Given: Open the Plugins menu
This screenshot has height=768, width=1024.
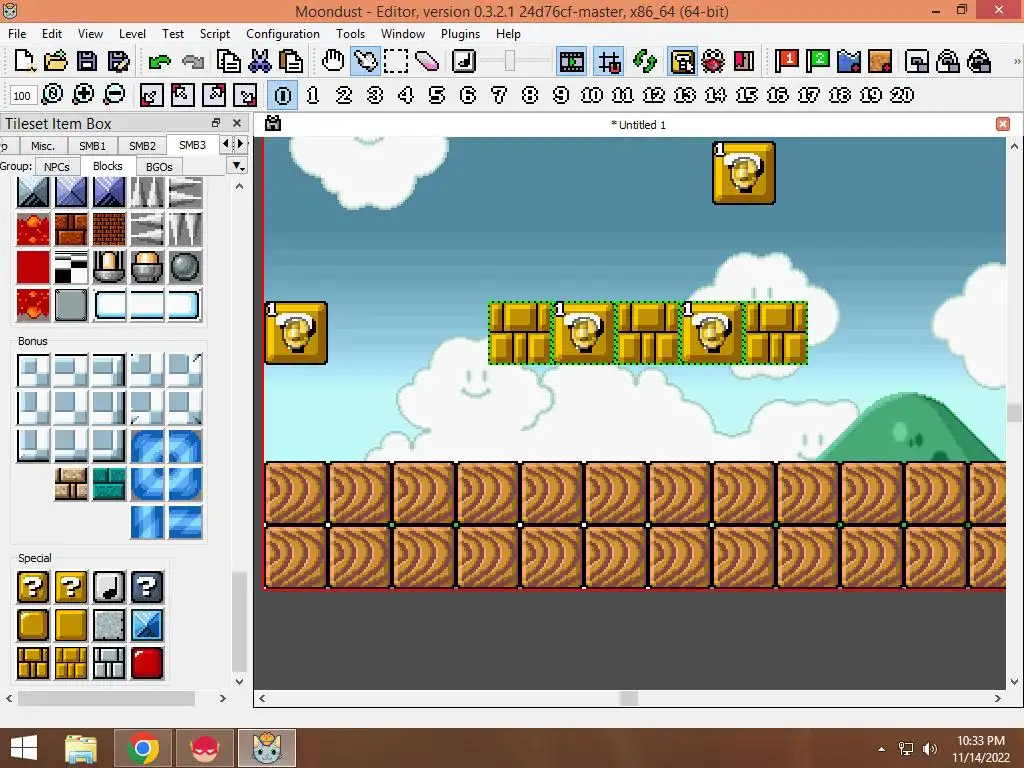Looking at the screenshot, I should (460, 33).
